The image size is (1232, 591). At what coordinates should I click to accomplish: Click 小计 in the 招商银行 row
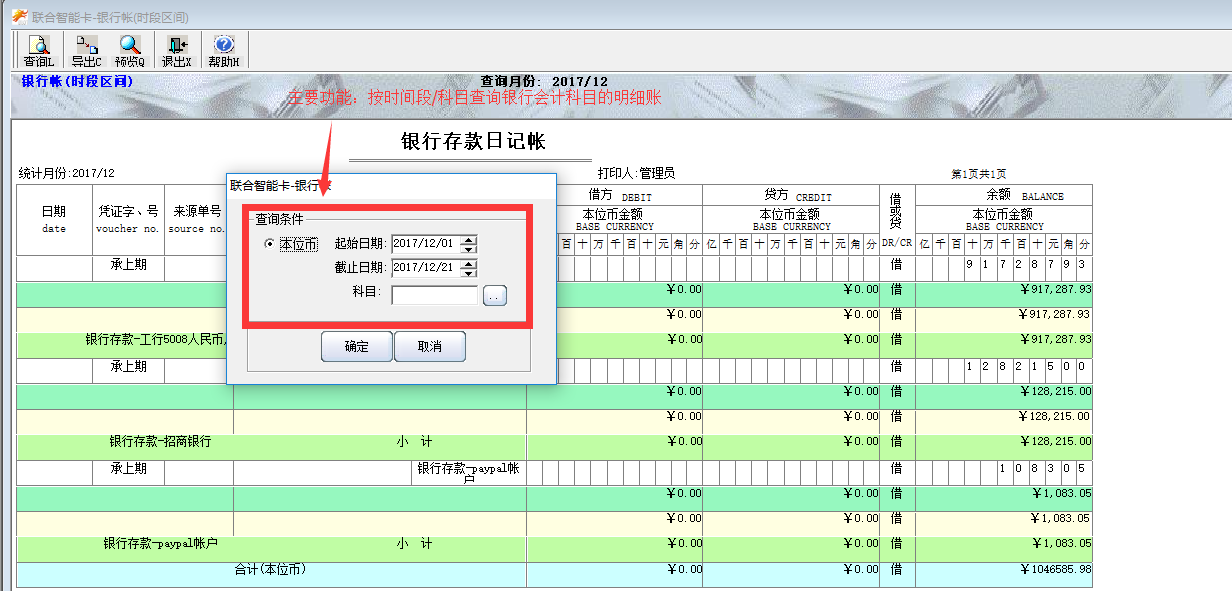pyautogui.click(x=414, y=441)
